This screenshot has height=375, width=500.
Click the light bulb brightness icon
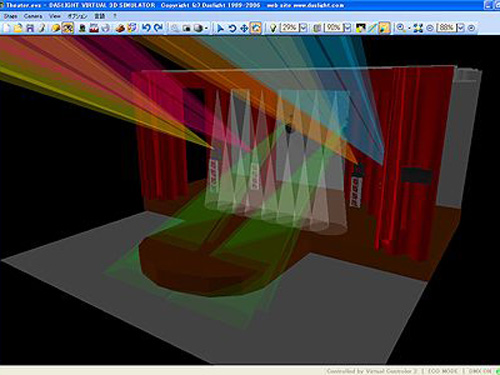pos(273,28)
